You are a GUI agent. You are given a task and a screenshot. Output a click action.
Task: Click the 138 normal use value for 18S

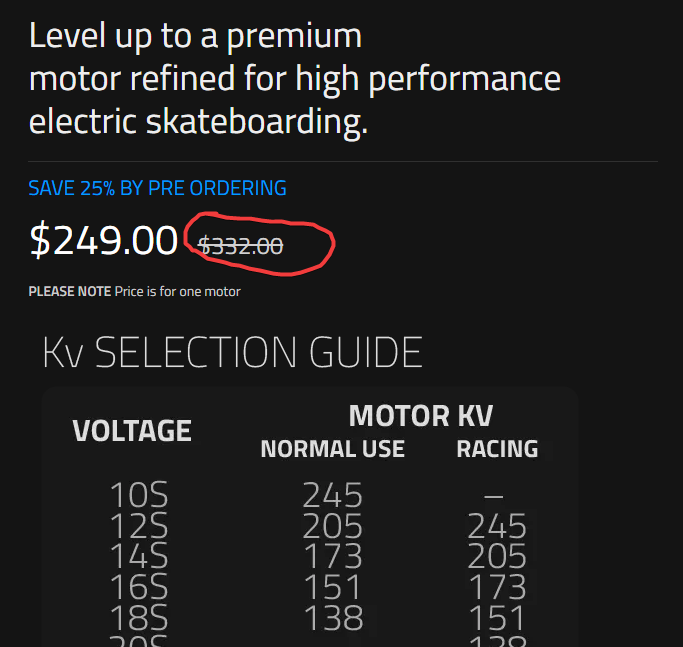pyautogui.click(x=333, y=618)
